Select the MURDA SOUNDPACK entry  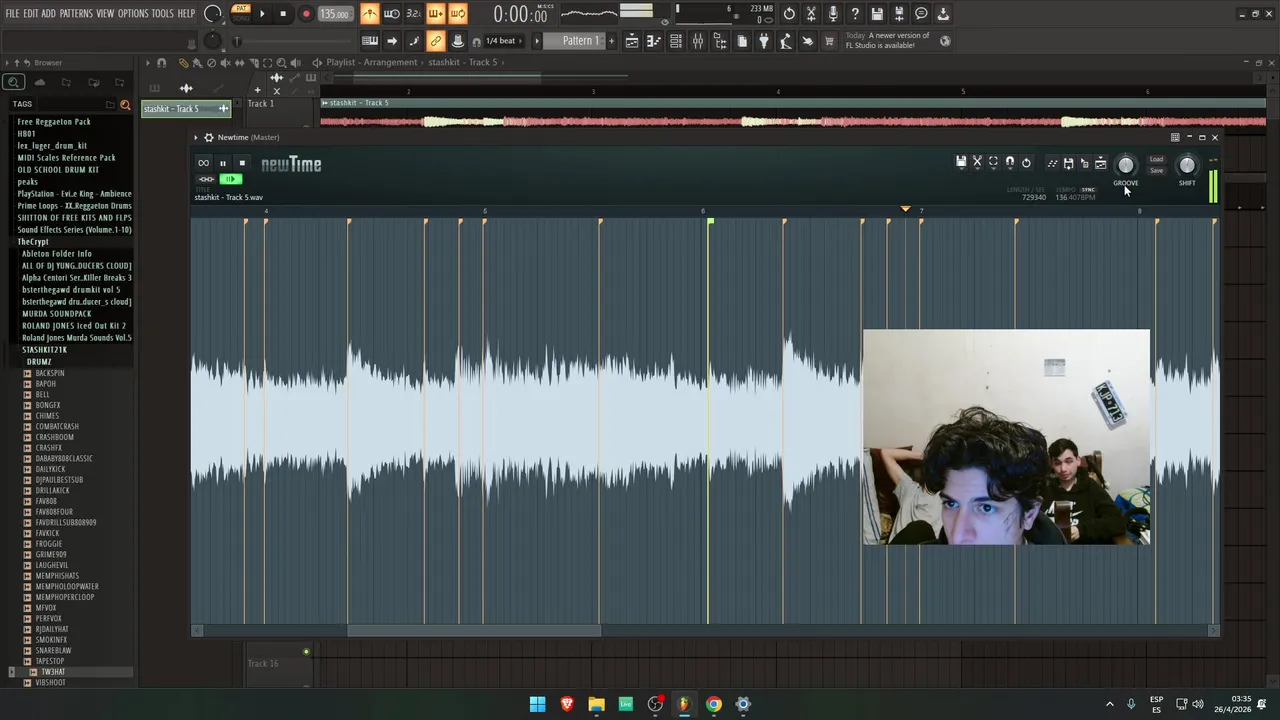(57, 314)
